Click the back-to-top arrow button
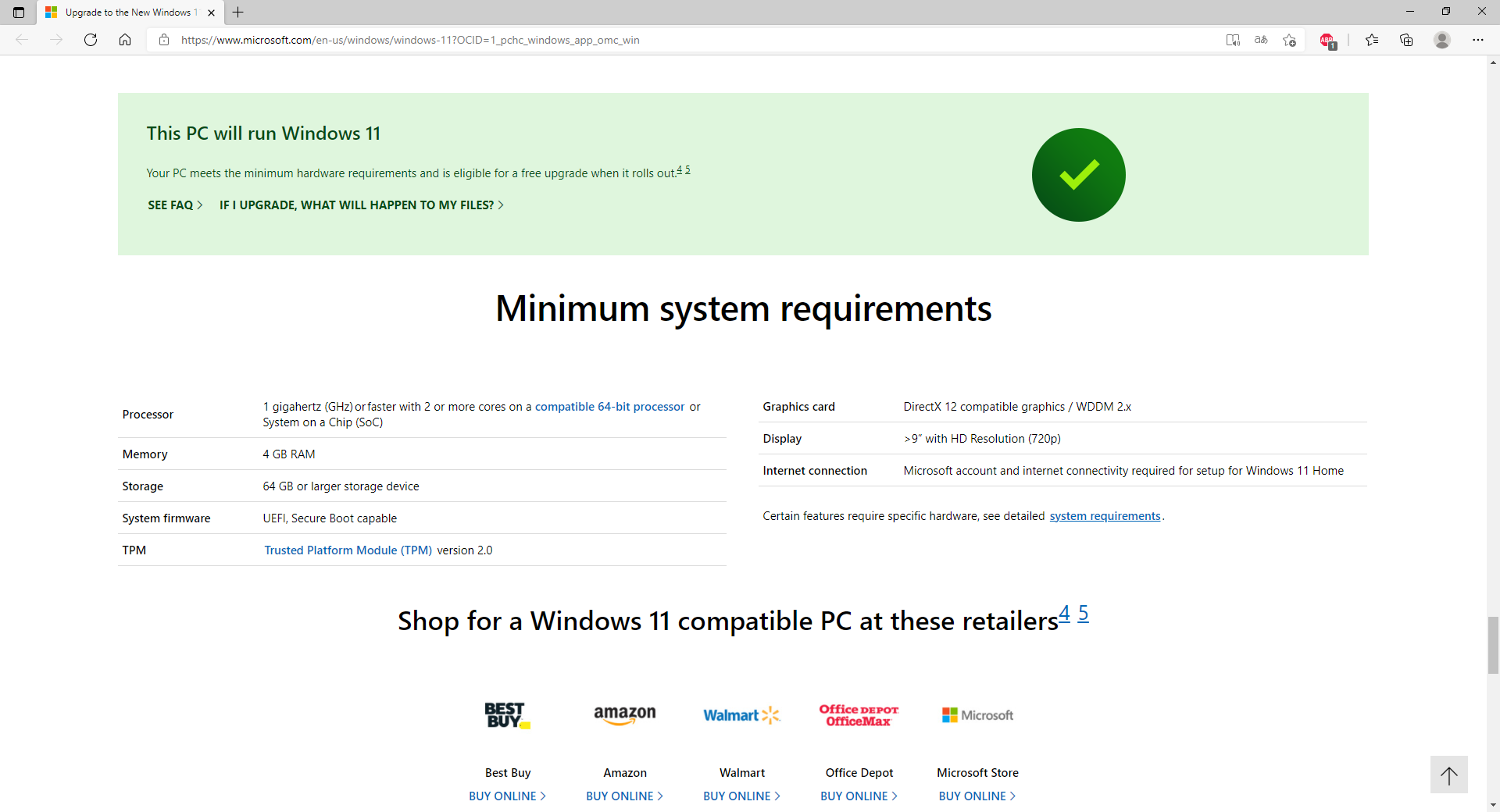This screenshot has width=1500, height=812. pos(1449,775)
